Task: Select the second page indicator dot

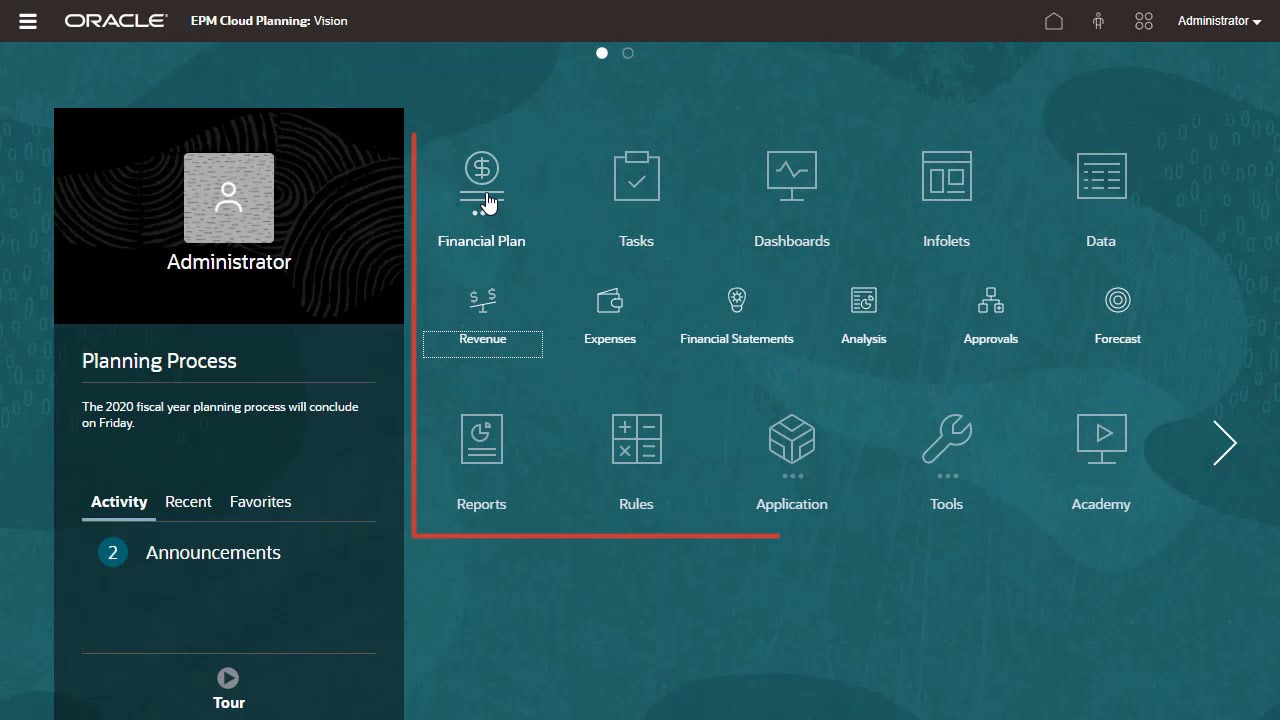Action: [628, 53]
